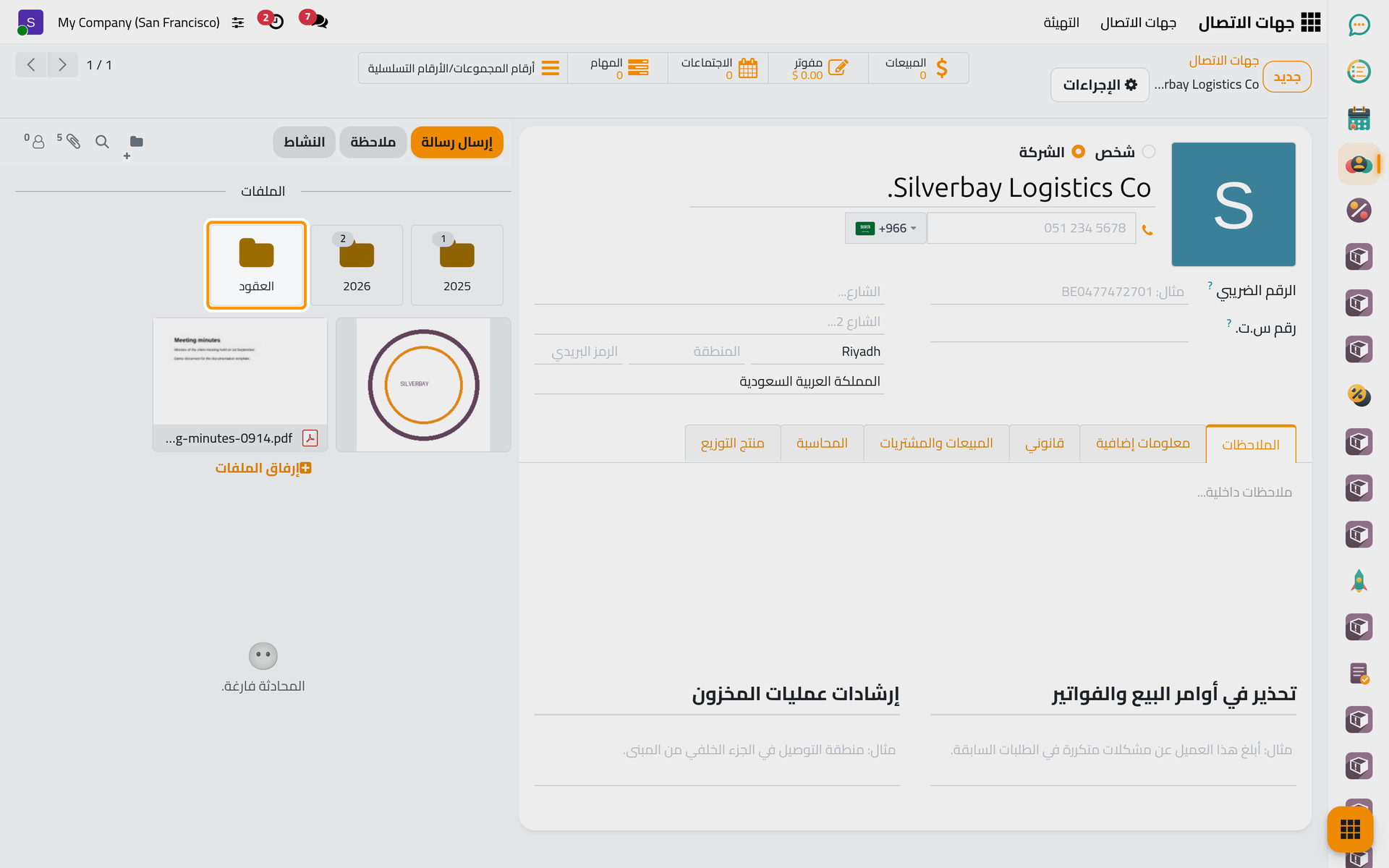This screenshot has height=868, width=1389.
Task: Open the 2026 folder
Action: [x=357, y=265]
